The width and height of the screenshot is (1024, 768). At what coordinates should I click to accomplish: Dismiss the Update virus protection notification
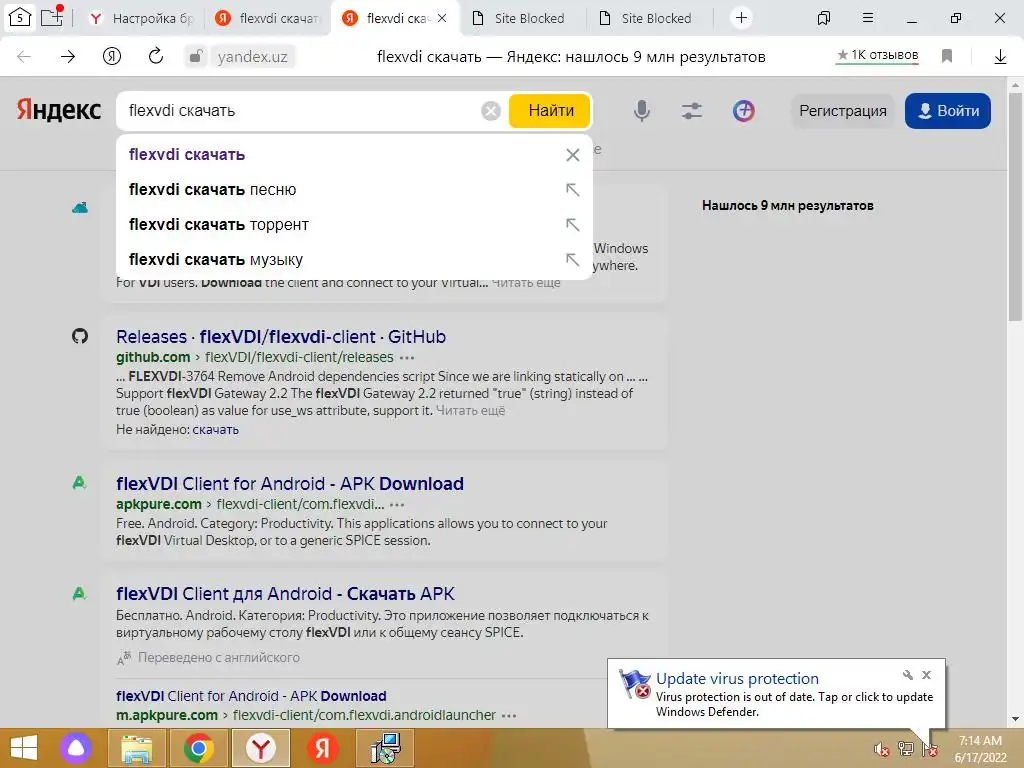point(926,675)
